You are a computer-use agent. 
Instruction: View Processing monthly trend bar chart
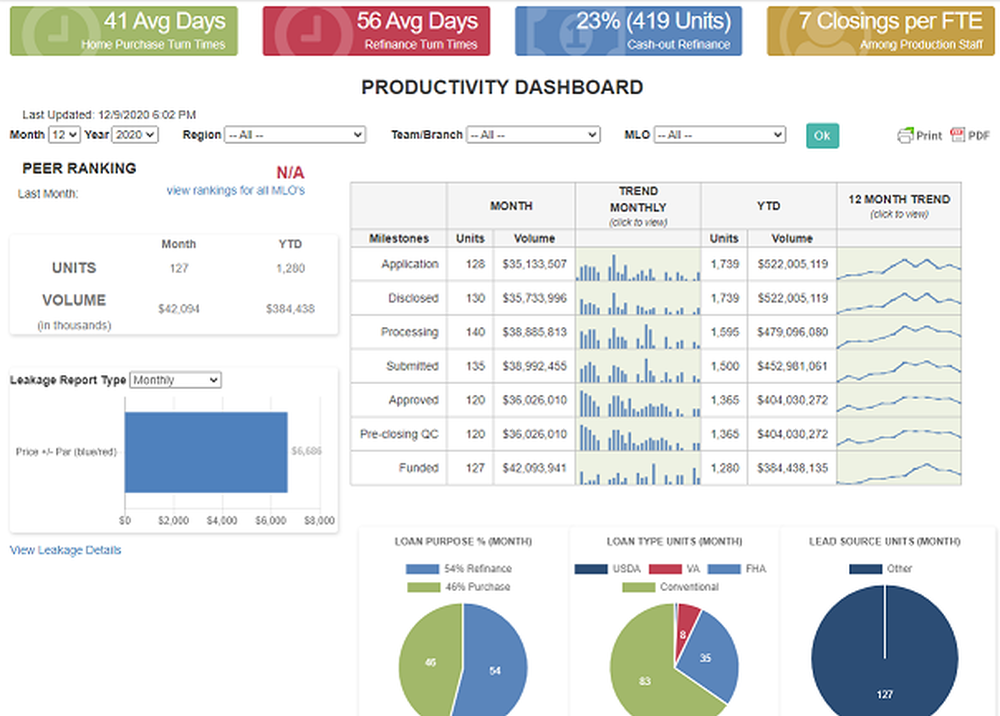[638, 332]
